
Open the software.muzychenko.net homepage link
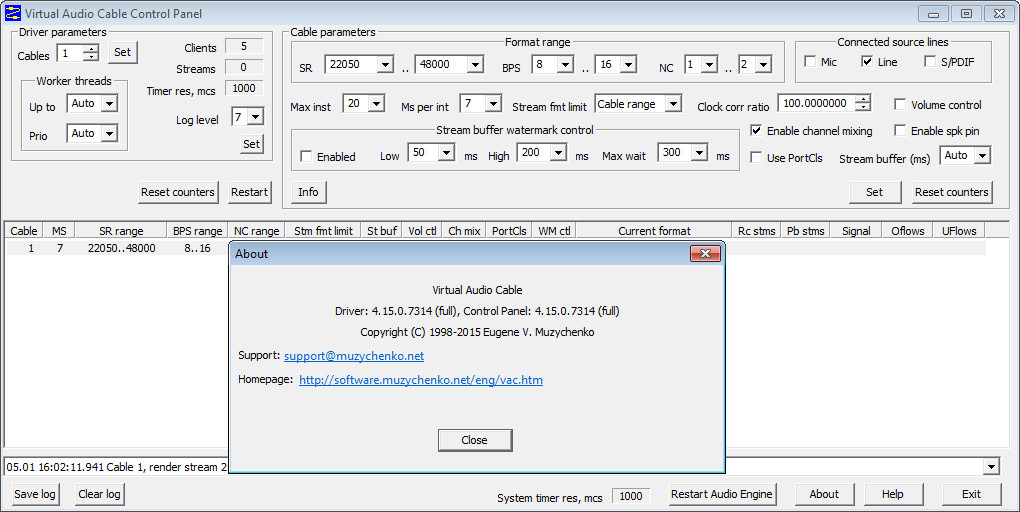tap(421, 380)
